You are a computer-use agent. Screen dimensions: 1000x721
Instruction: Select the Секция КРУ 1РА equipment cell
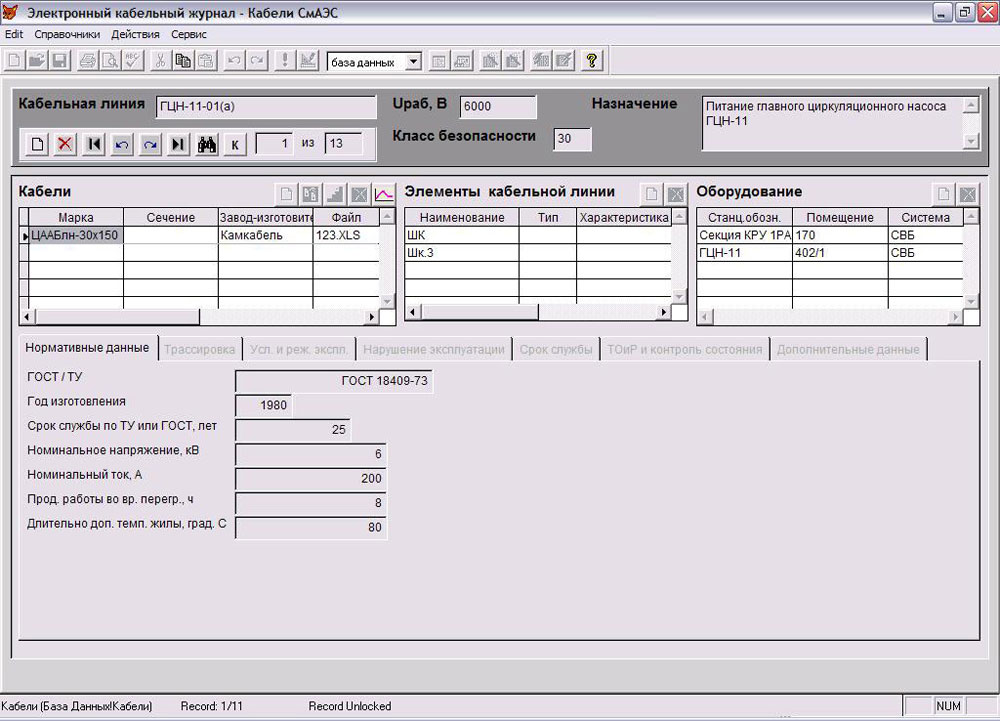(x=744, y=235)
